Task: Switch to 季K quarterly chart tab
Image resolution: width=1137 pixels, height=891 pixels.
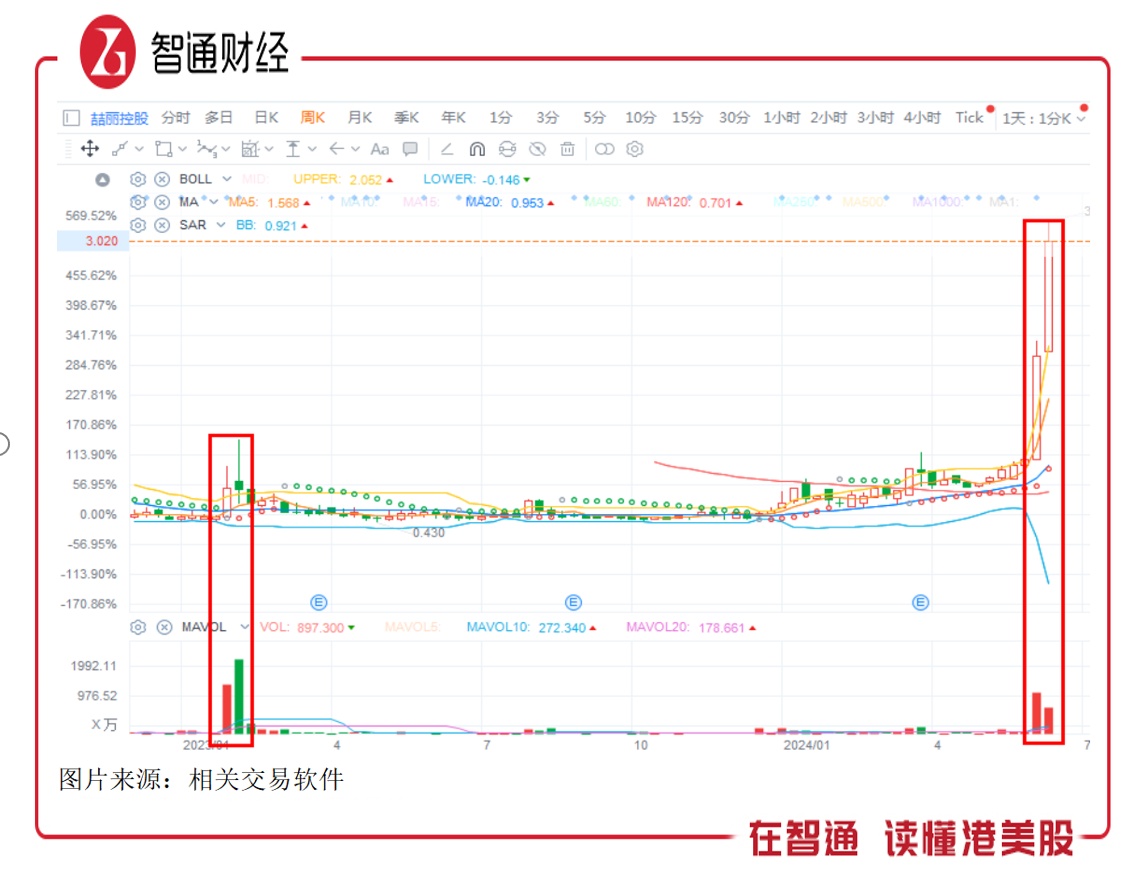Action: [x=407, y=117]
